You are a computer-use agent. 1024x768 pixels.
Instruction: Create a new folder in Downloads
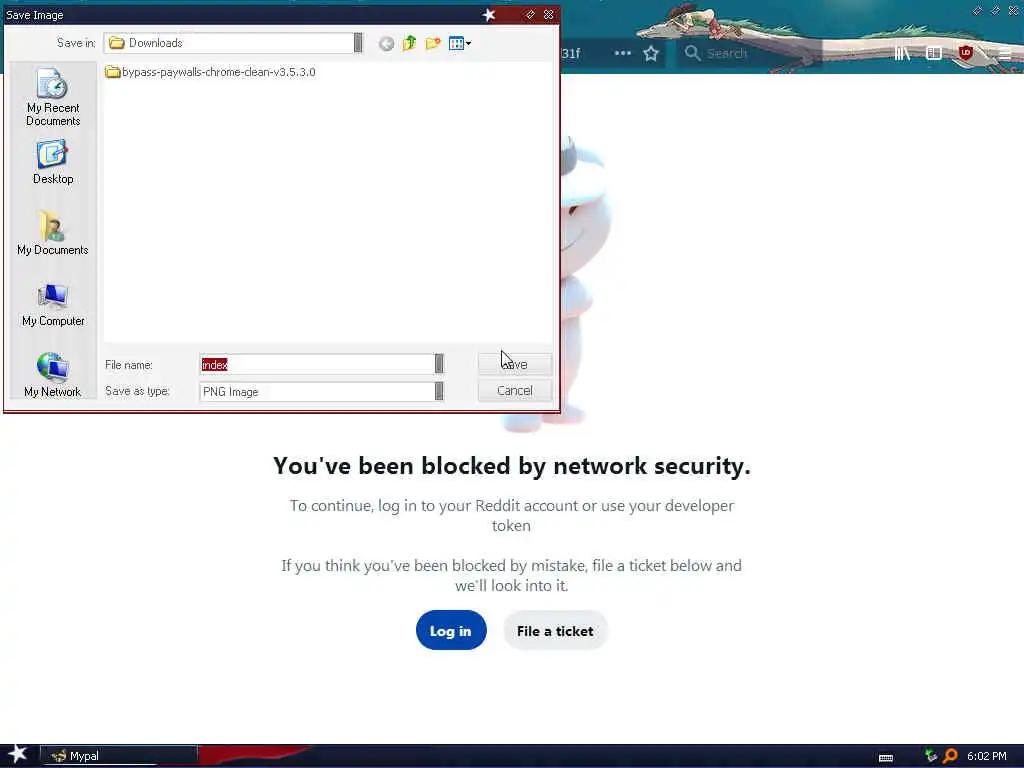coord(432,44)
